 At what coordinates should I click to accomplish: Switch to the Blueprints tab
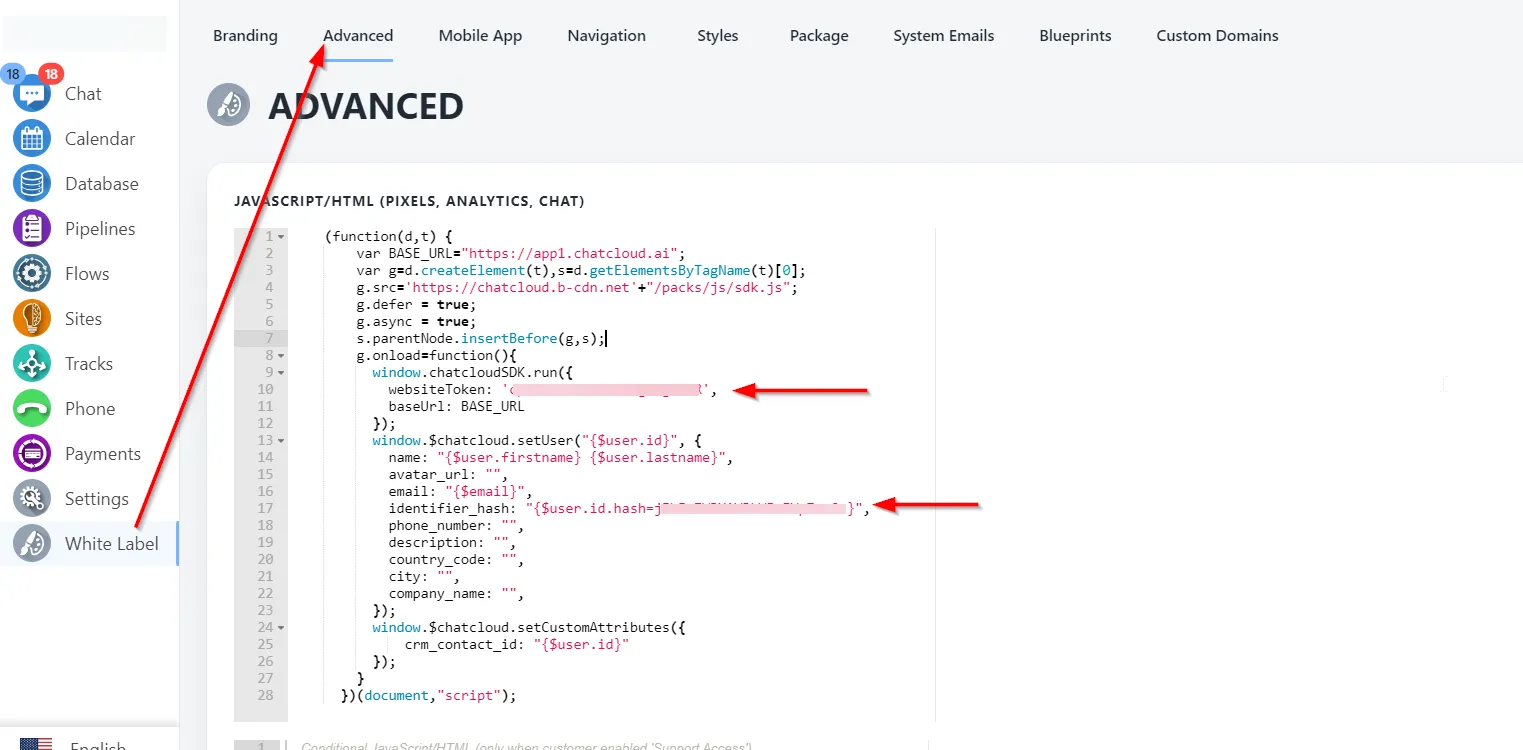point(1075,35)
